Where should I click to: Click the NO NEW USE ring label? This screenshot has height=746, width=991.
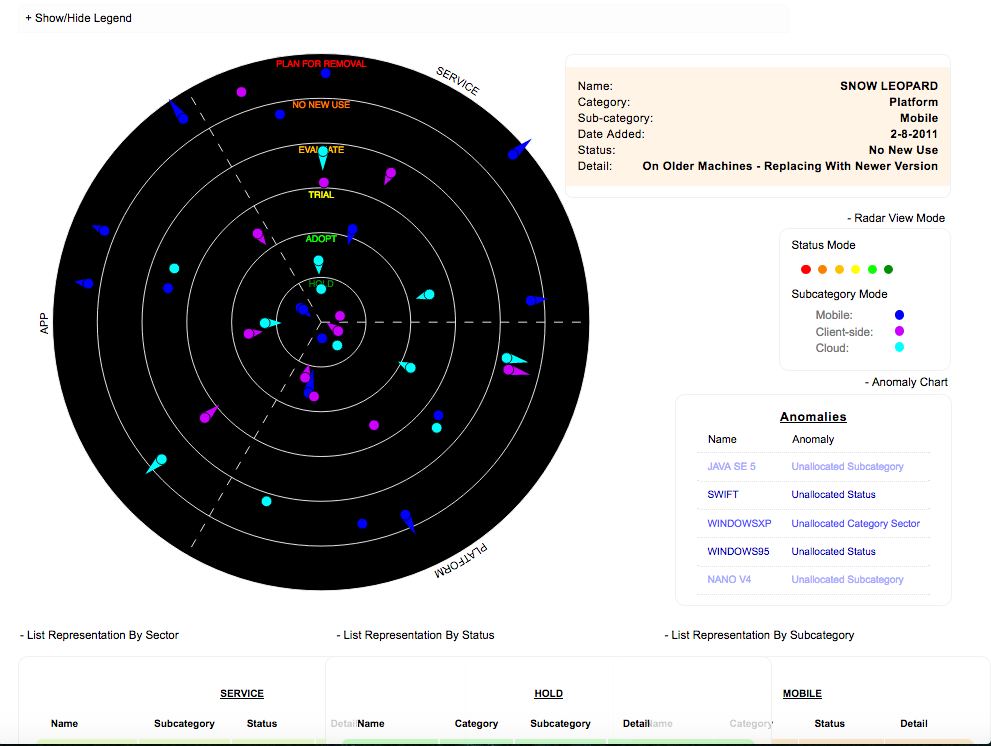(x=321, y=105)
